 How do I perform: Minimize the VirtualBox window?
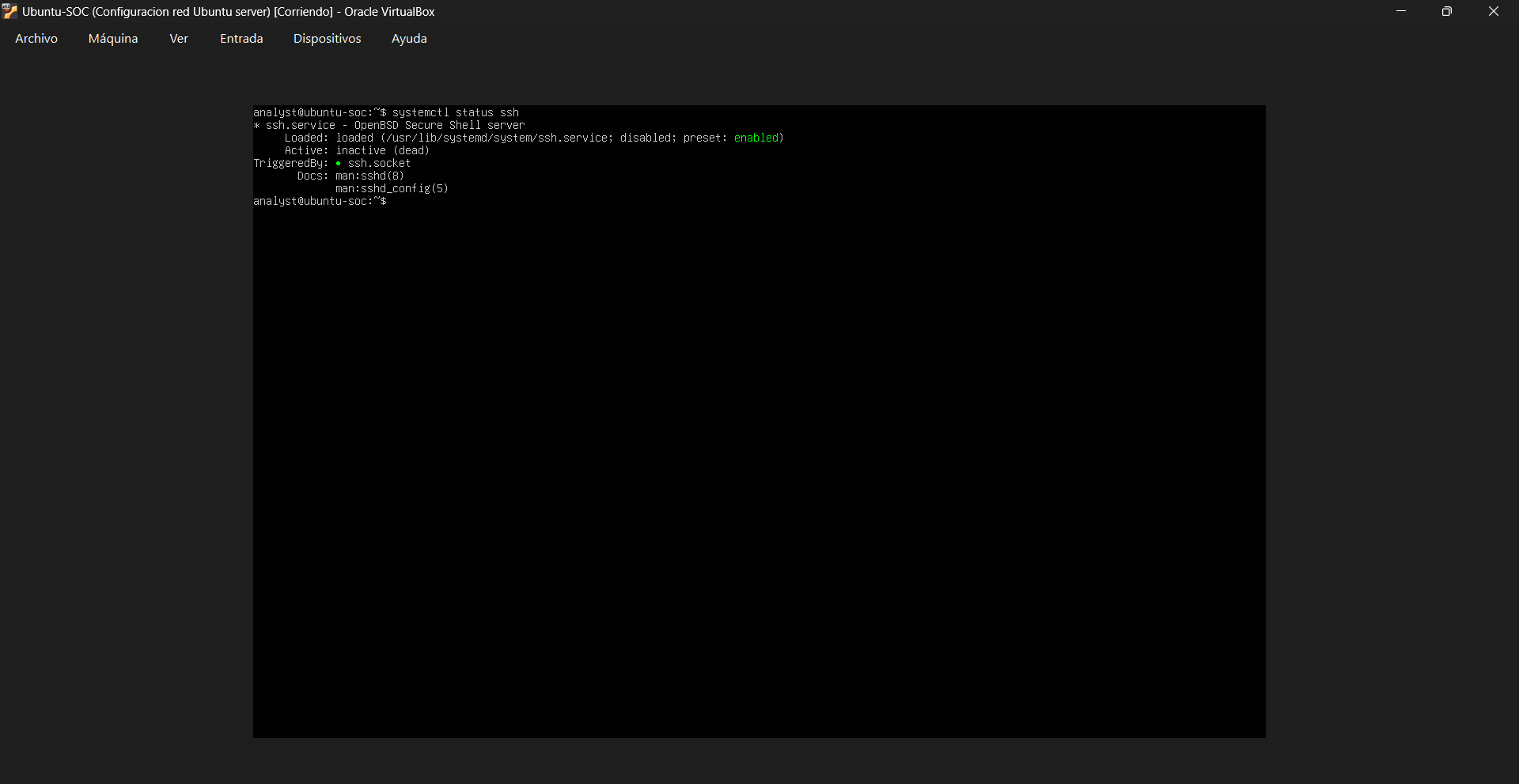pyautogui.click(x=1401, y=11)
